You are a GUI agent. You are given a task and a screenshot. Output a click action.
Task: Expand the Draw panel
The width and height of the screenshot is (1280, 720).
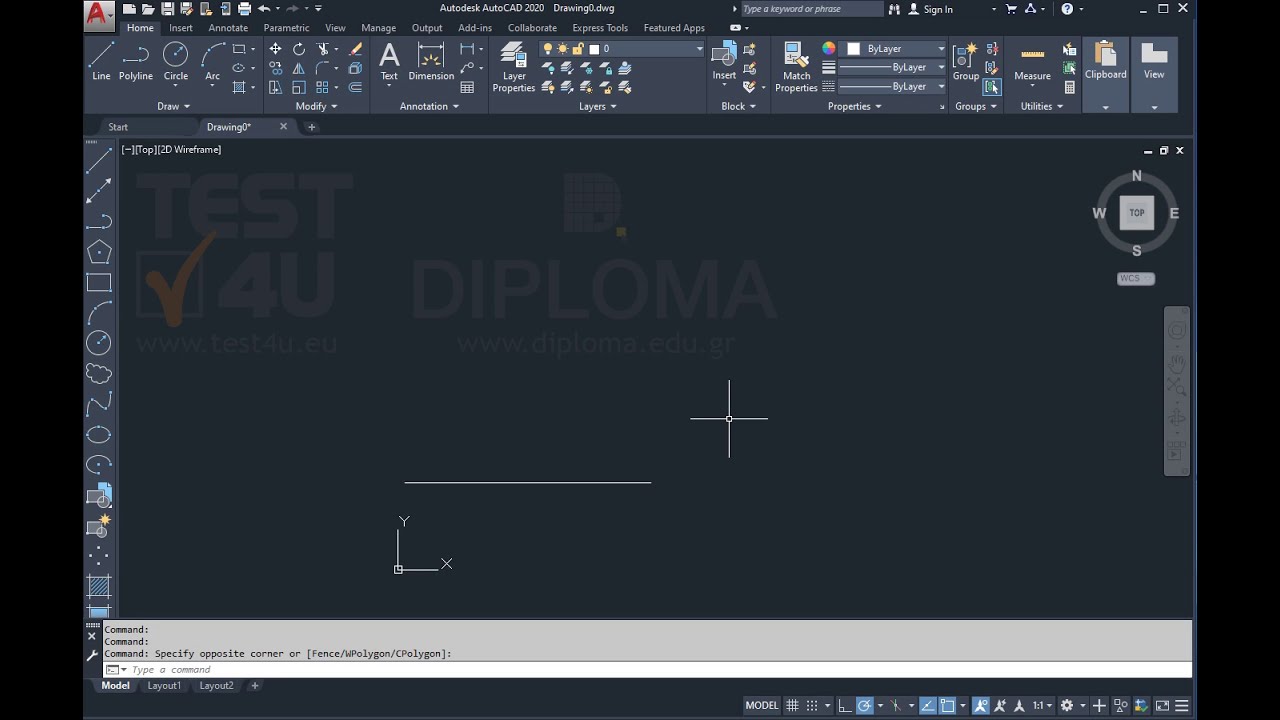point(173,106)
